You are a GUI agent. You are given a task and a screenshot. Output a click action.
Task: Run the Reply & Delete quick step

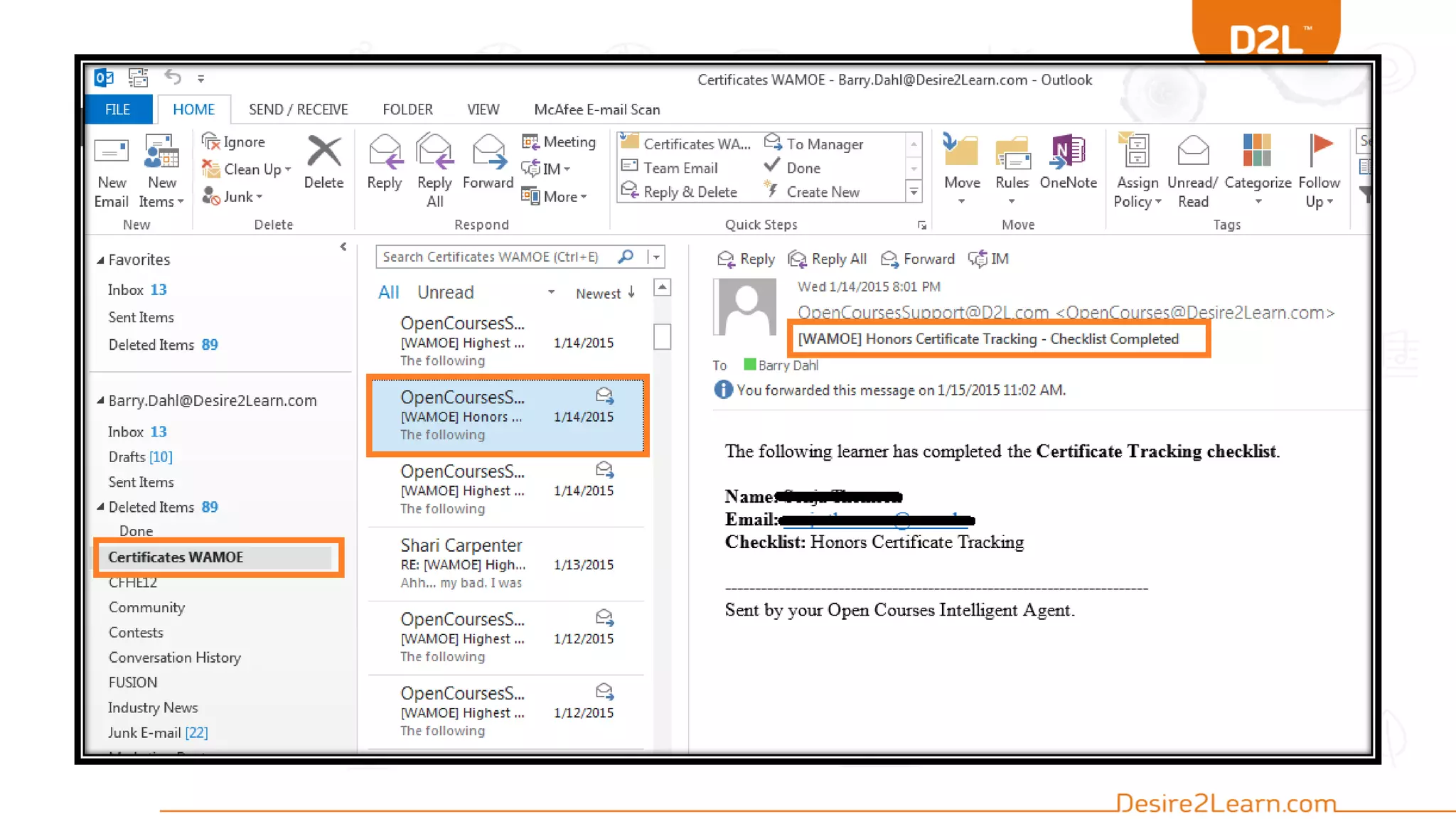pyautogui.click(x=680, y=192)
